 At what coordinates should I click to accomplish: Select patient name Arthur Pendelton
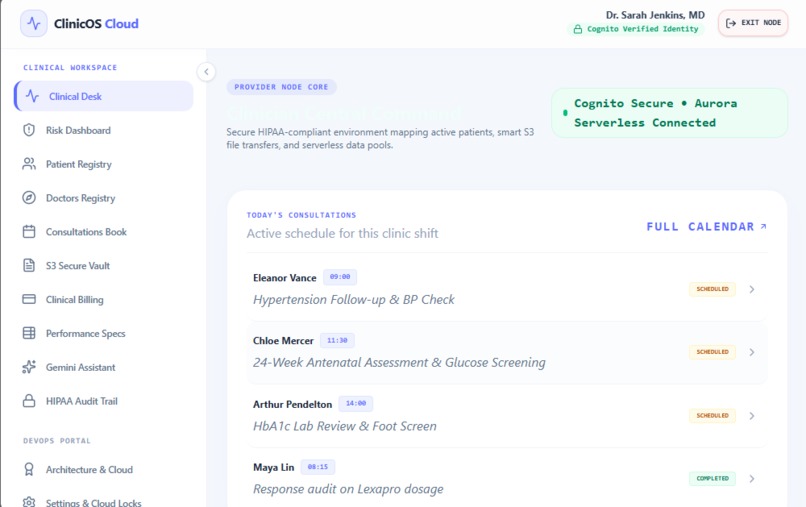[292, 404]
